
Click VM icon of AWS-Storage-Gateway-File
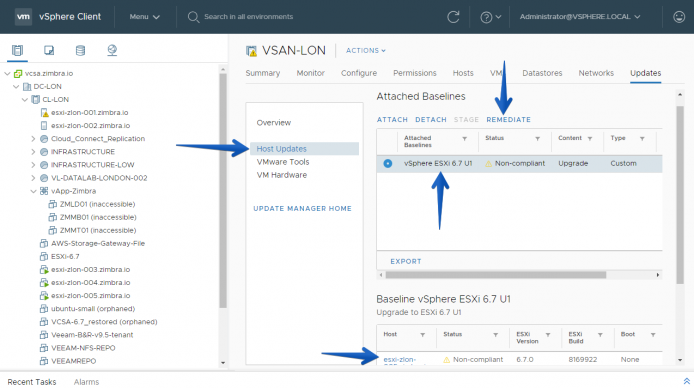[x=44, y=243]
